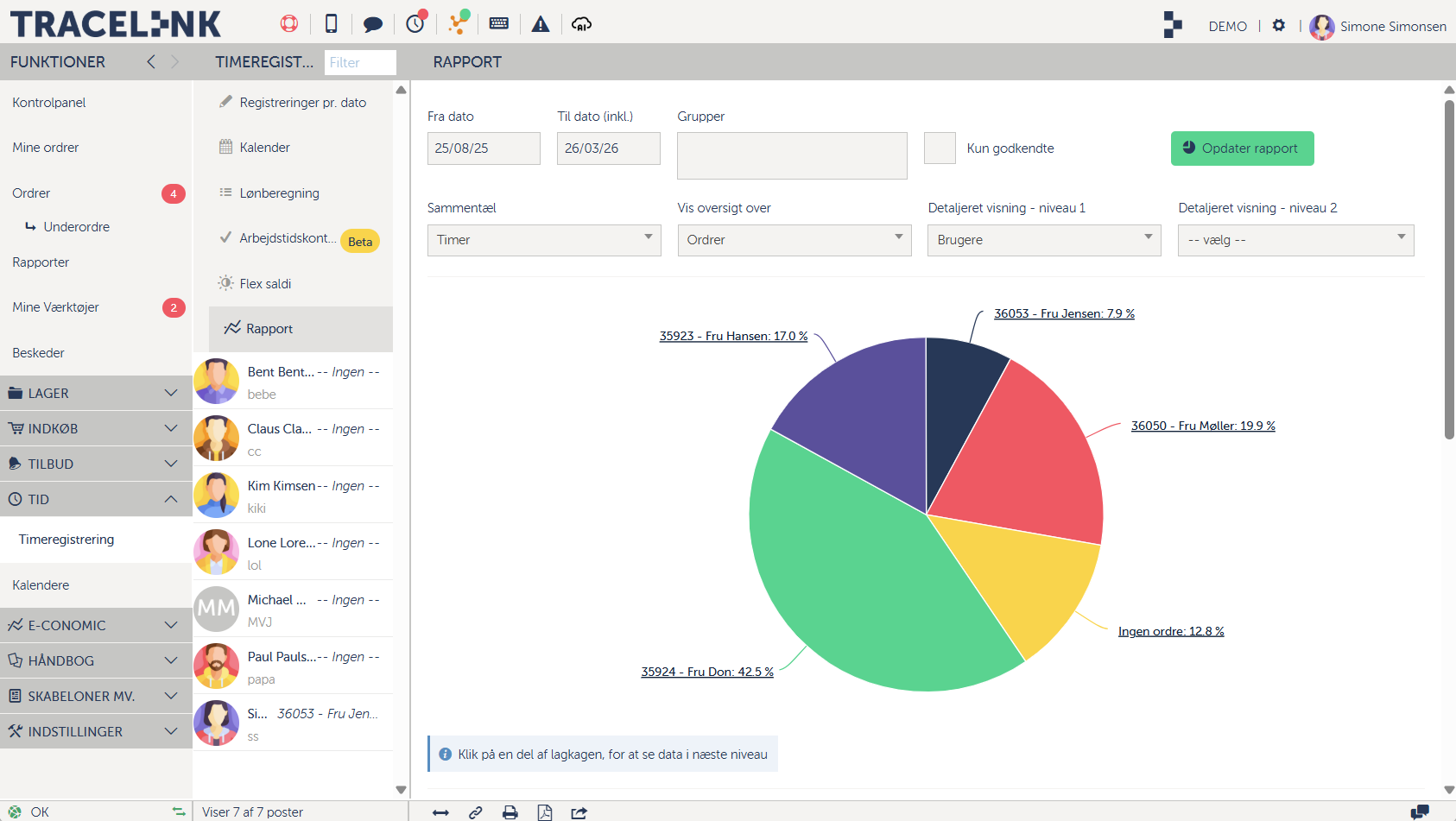Click the AI cloud icon

[x=582, y=24]
